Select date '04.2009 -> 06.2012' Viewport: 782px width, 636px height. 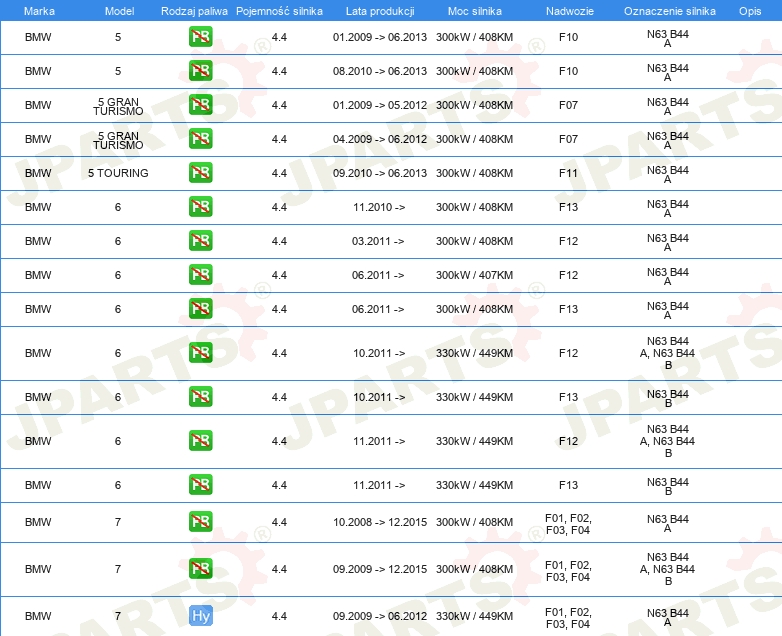tap(380, 139)
